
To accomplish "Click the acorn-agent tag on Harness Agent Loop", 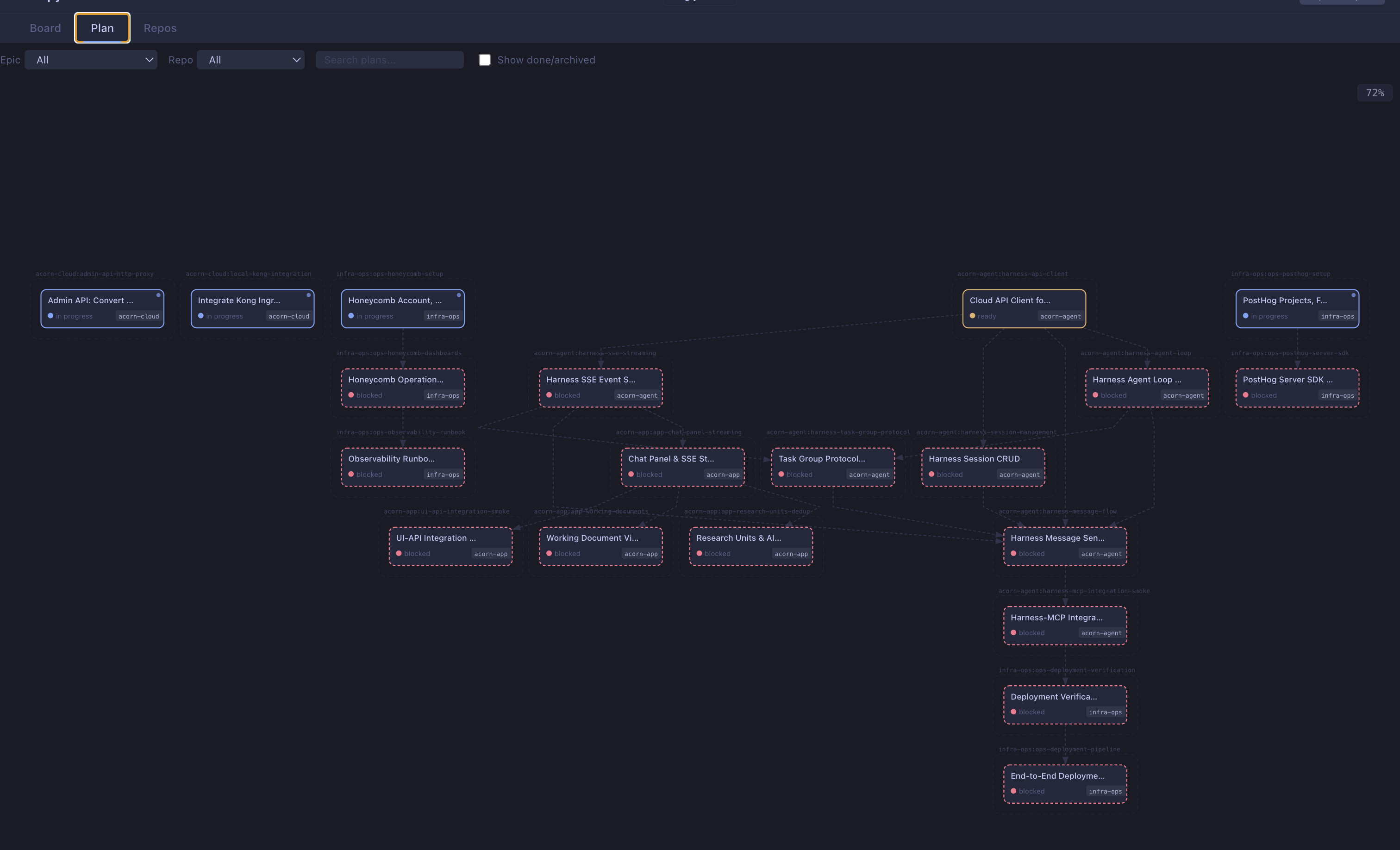I will click(x=1183, y=395).
